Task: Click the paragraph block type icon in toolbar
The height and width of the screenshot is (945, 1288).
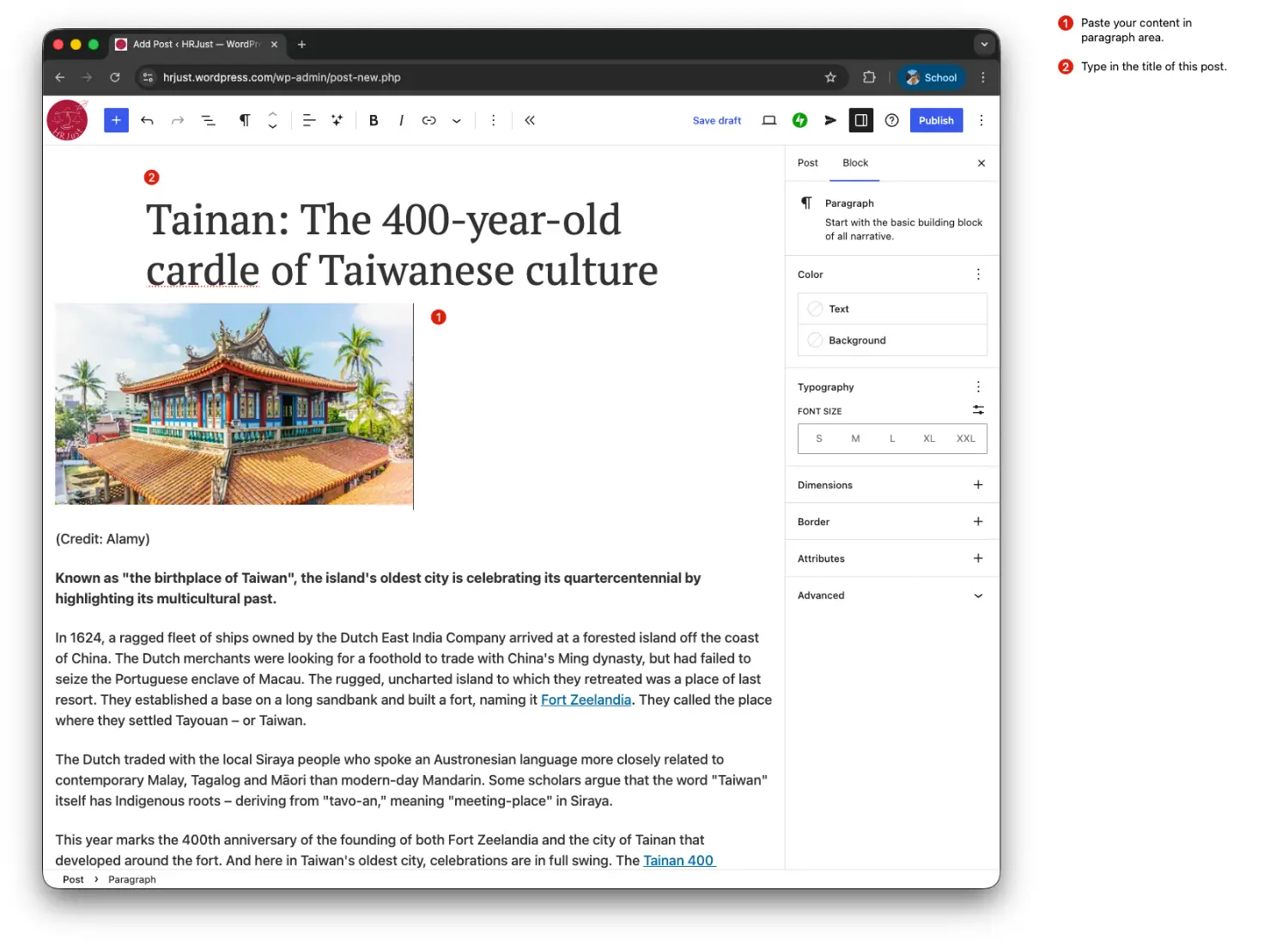Action: point(245,120)
